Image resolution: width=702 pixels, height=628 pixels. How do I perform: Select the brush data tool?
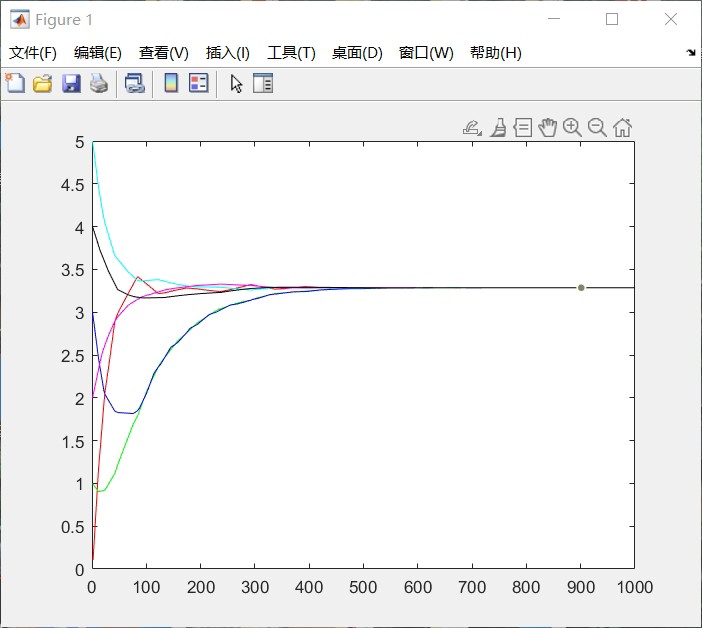pos(498,128)
